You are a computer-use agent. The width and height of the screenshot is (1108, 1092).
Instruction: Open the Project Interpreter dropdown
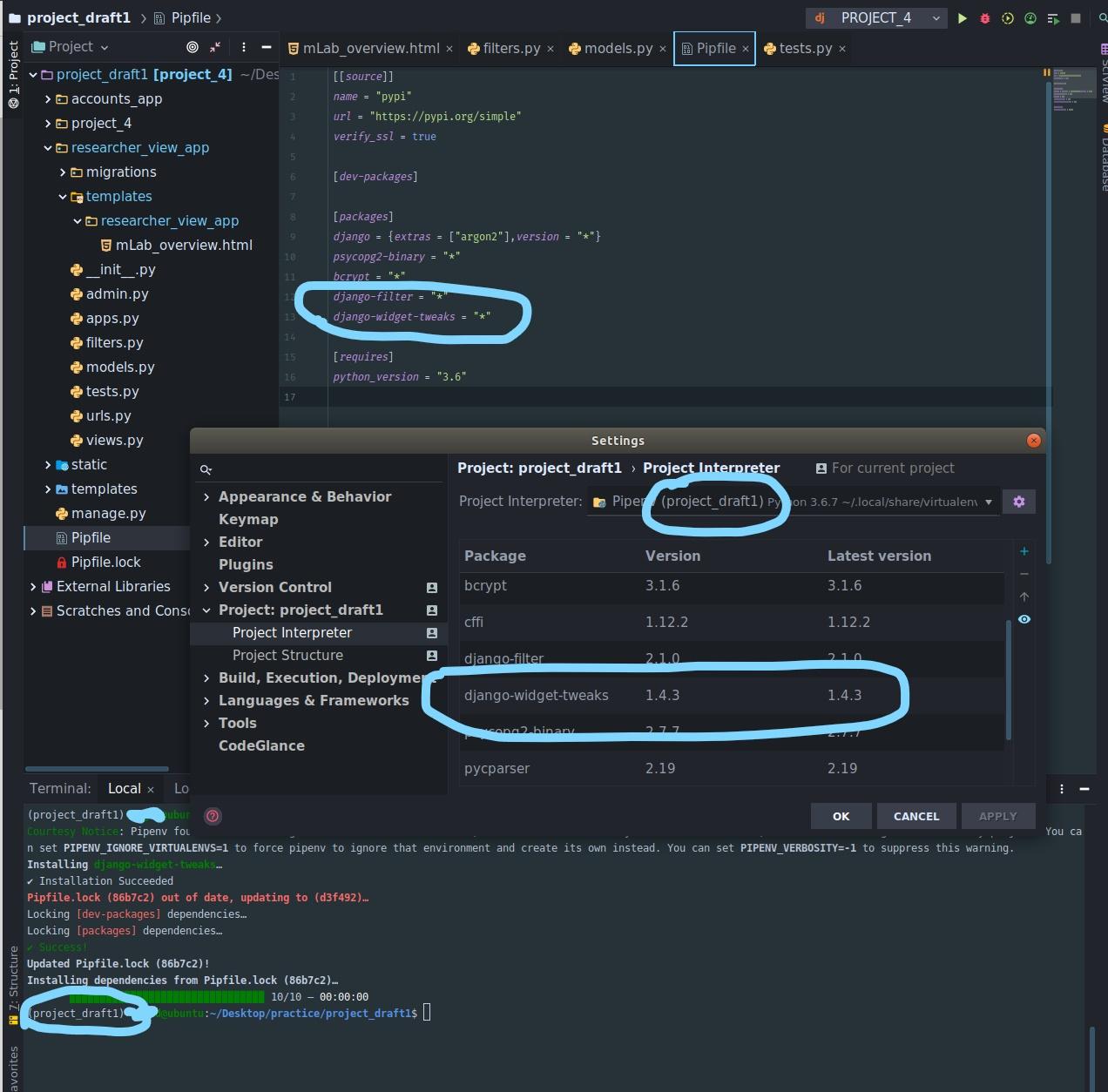pos(988,502)
